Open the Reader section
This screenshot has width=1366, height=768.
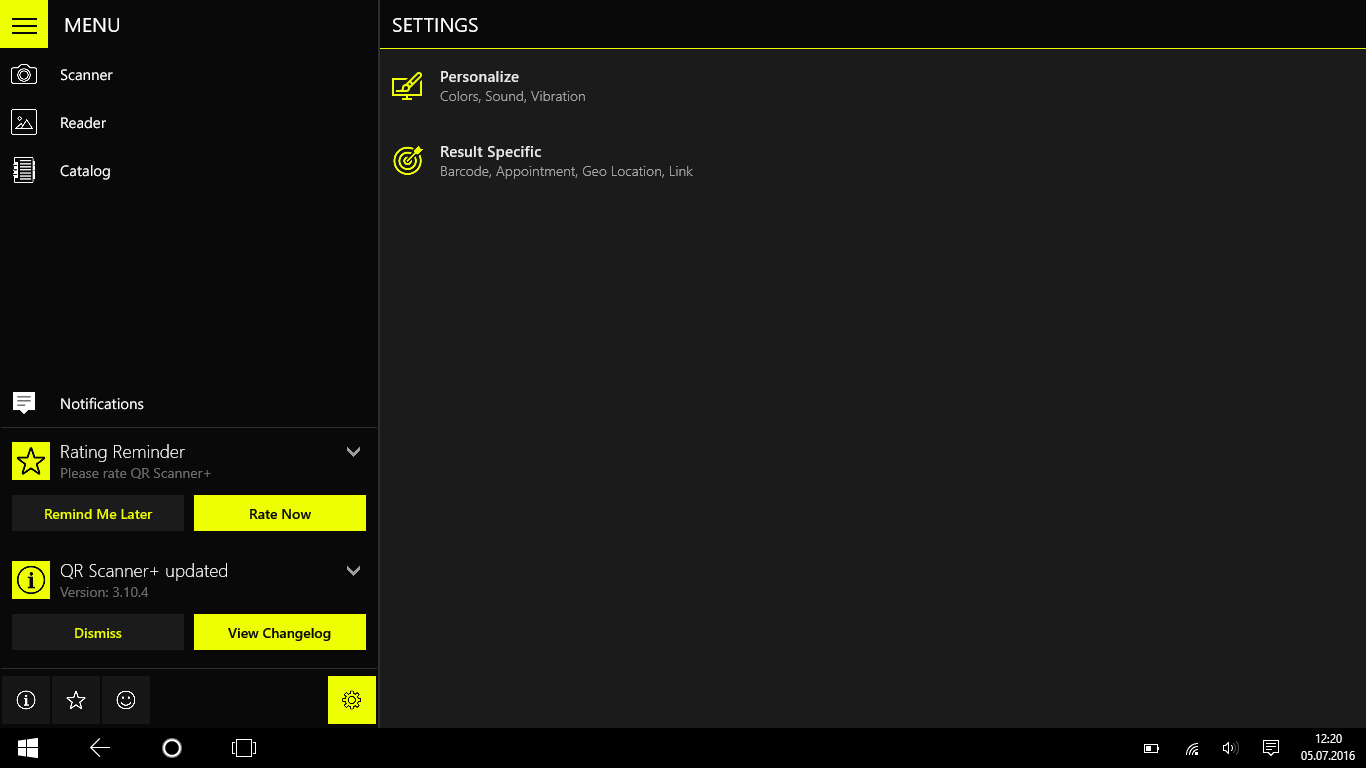(x=82, y=122)
